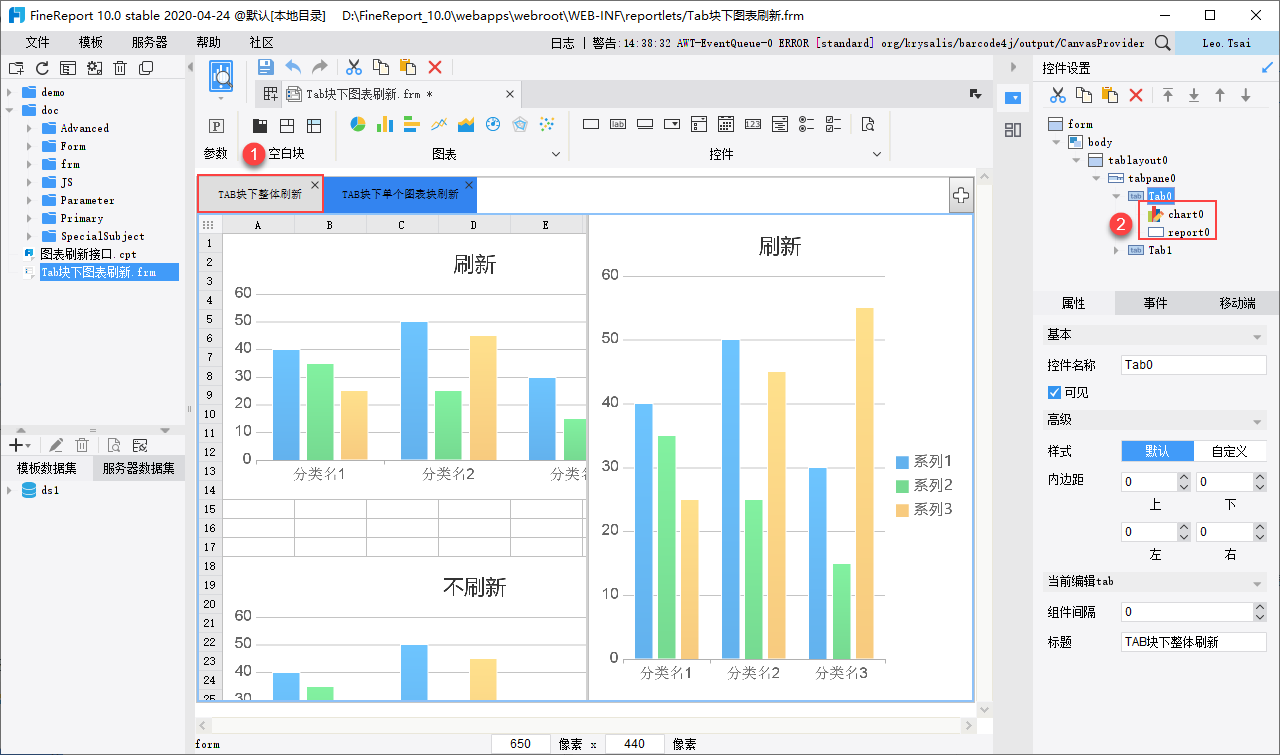Click the plus button to add a tab

(961, 196)
